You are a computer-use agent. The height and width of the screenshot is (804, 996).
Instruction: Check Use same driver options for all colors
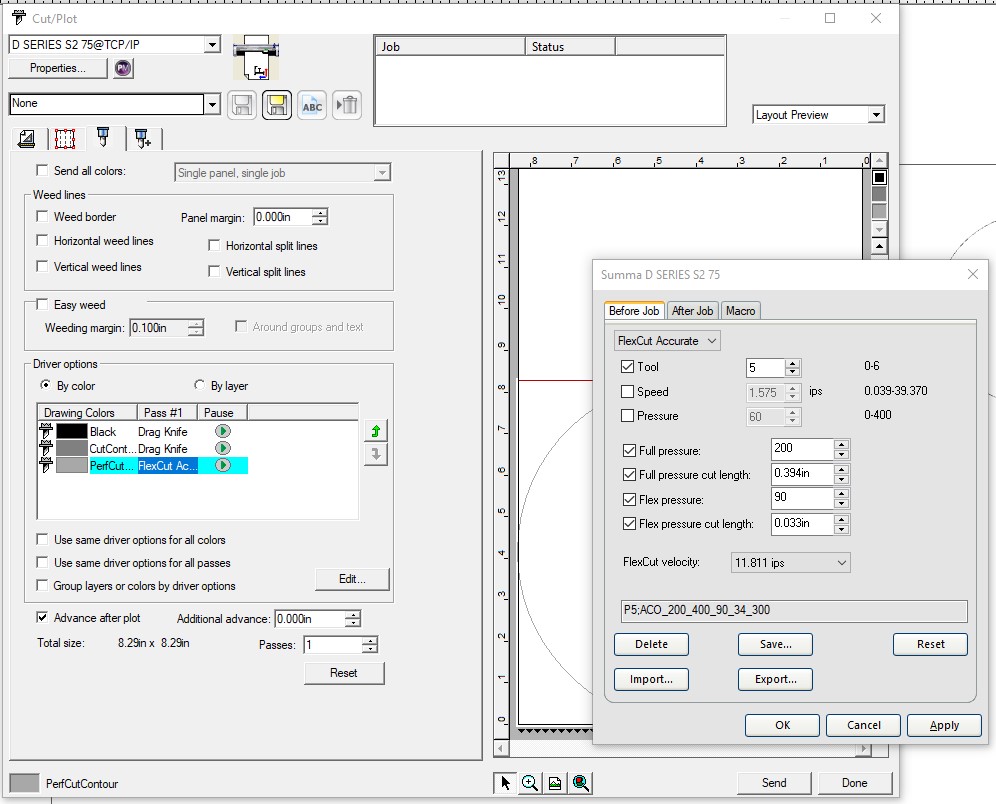[x=42, y=540]
